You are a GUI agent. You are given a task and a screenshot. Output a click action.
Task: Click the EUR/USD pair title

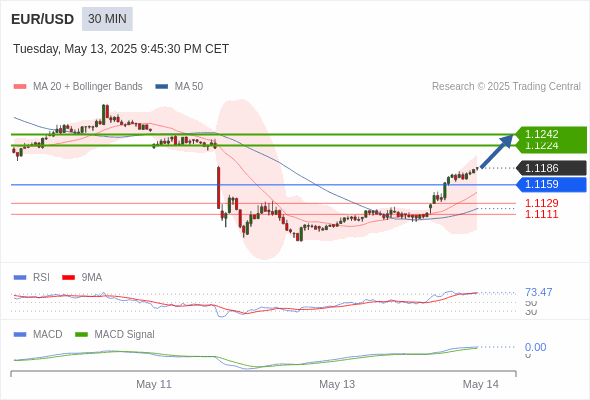click(43, 19)
